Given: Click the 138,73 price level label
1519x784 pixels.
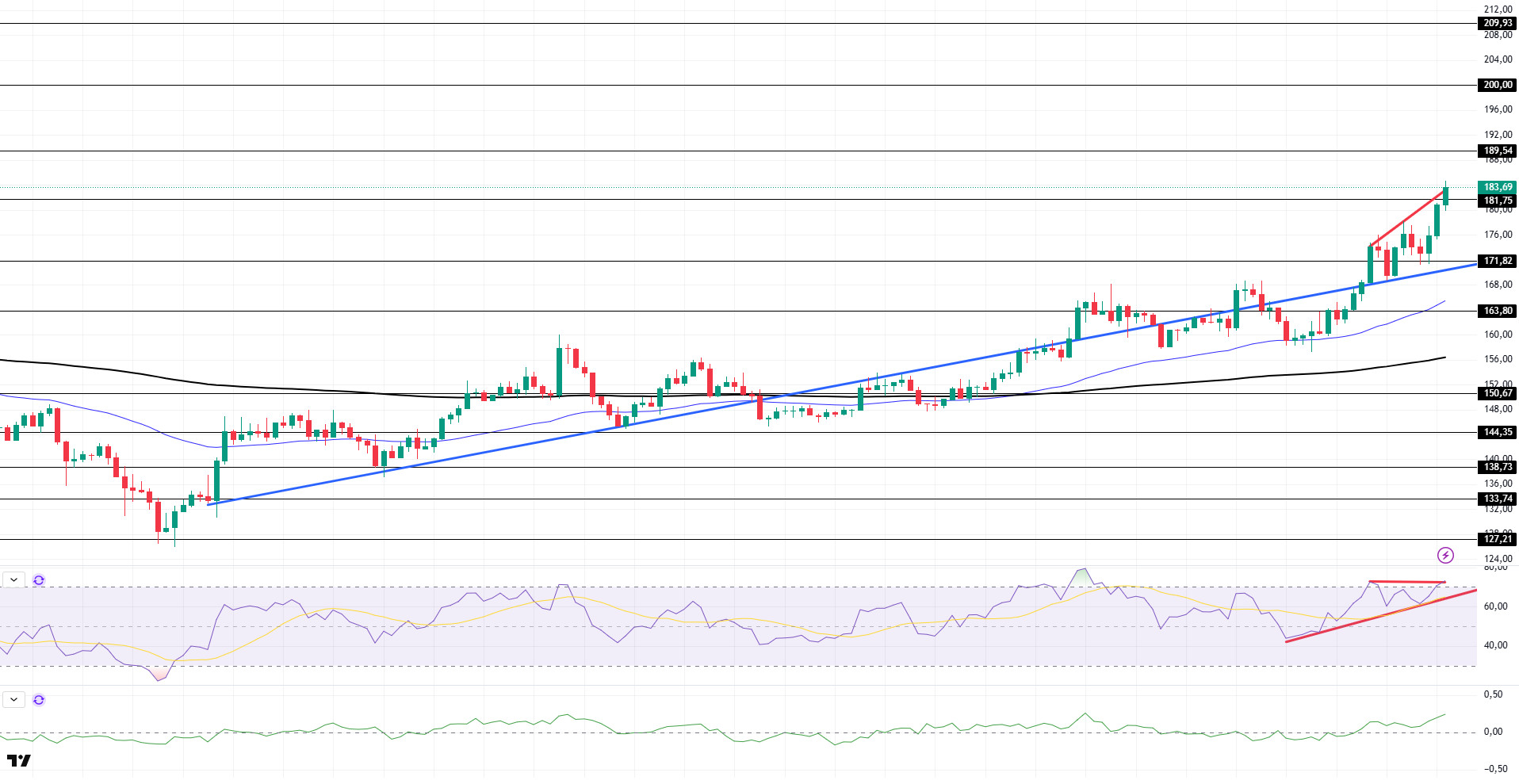Looking at the screenshot, I should coord(1498,467).
